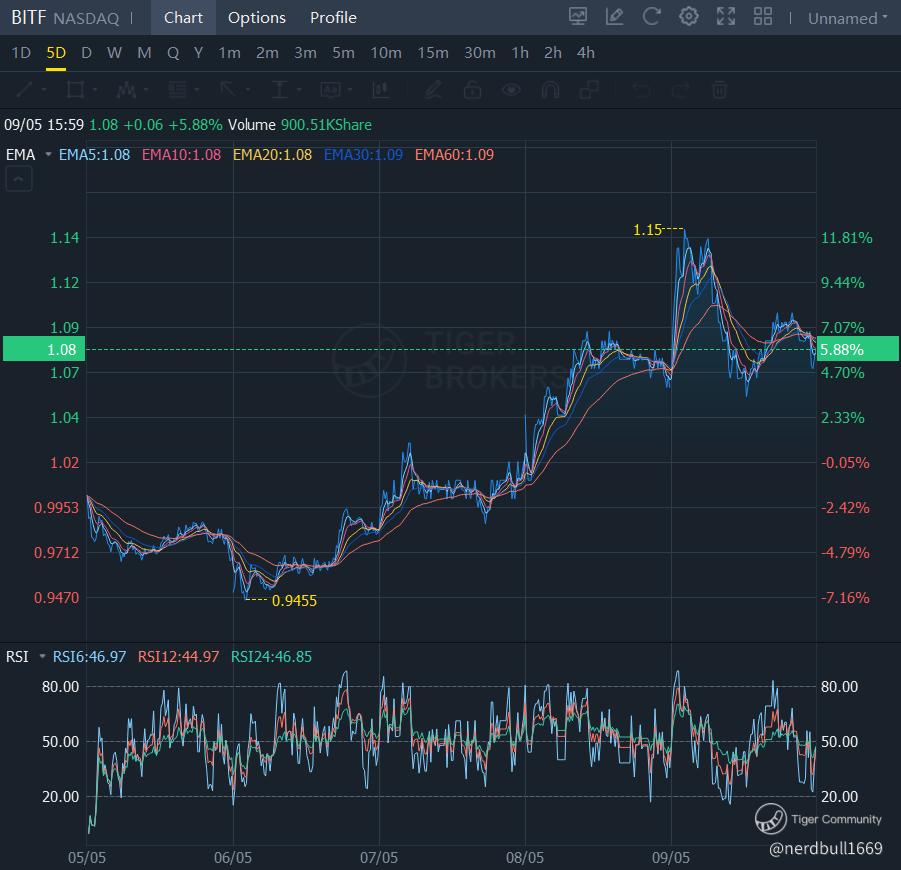
Task: Toggle drawing visibility with eye icon
Action: (x=511, y=90)
